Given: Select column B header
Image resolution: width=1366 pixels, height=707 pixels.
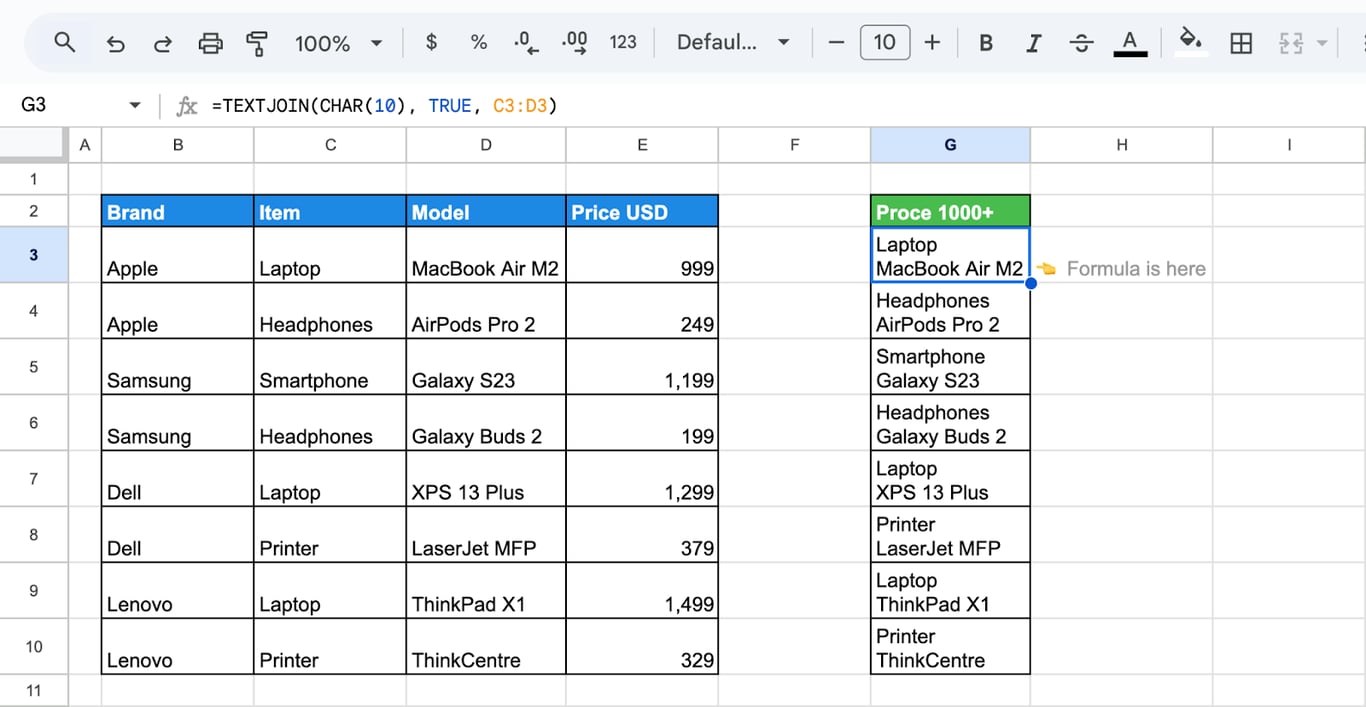Looking at the screenshot, I should (x=178, y=145).
